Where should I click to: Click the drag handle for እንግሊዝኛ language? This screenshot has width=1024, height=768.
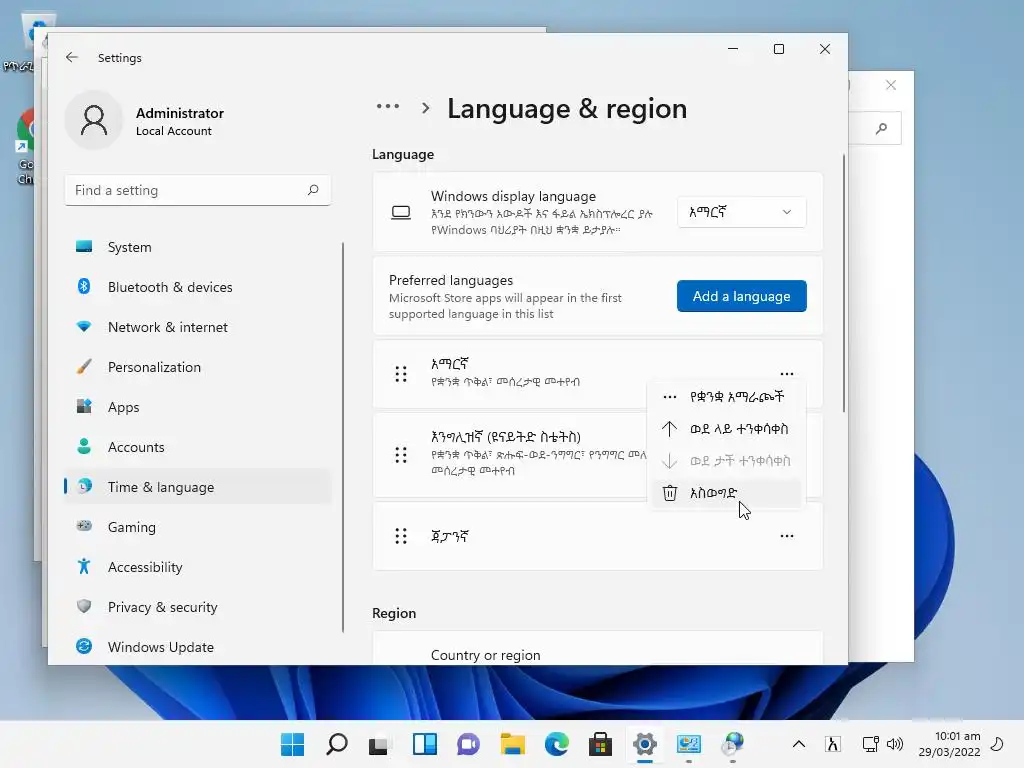coord(401,455)
